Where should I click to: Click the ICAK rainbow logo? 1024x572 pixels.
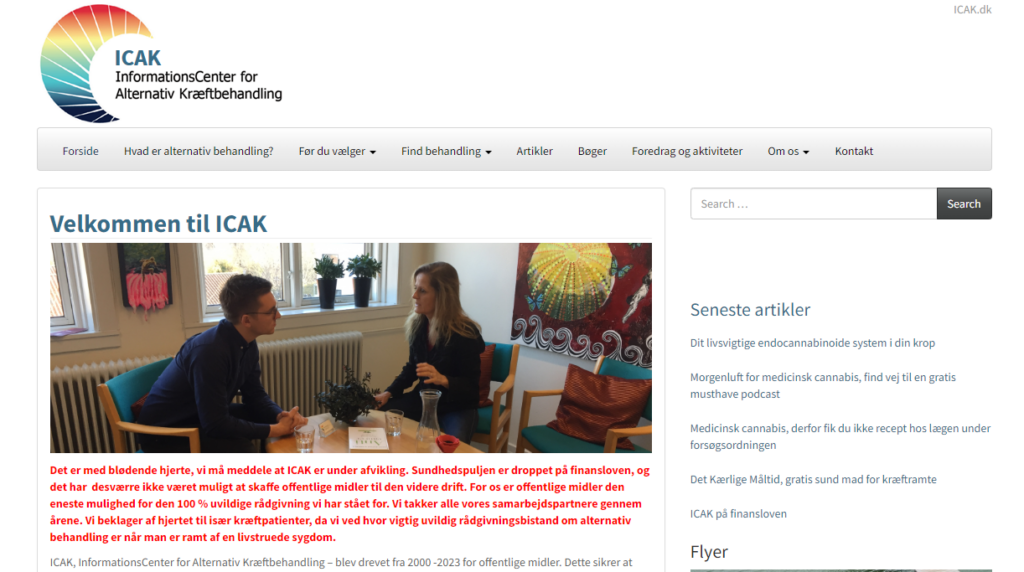pos(161,63)
